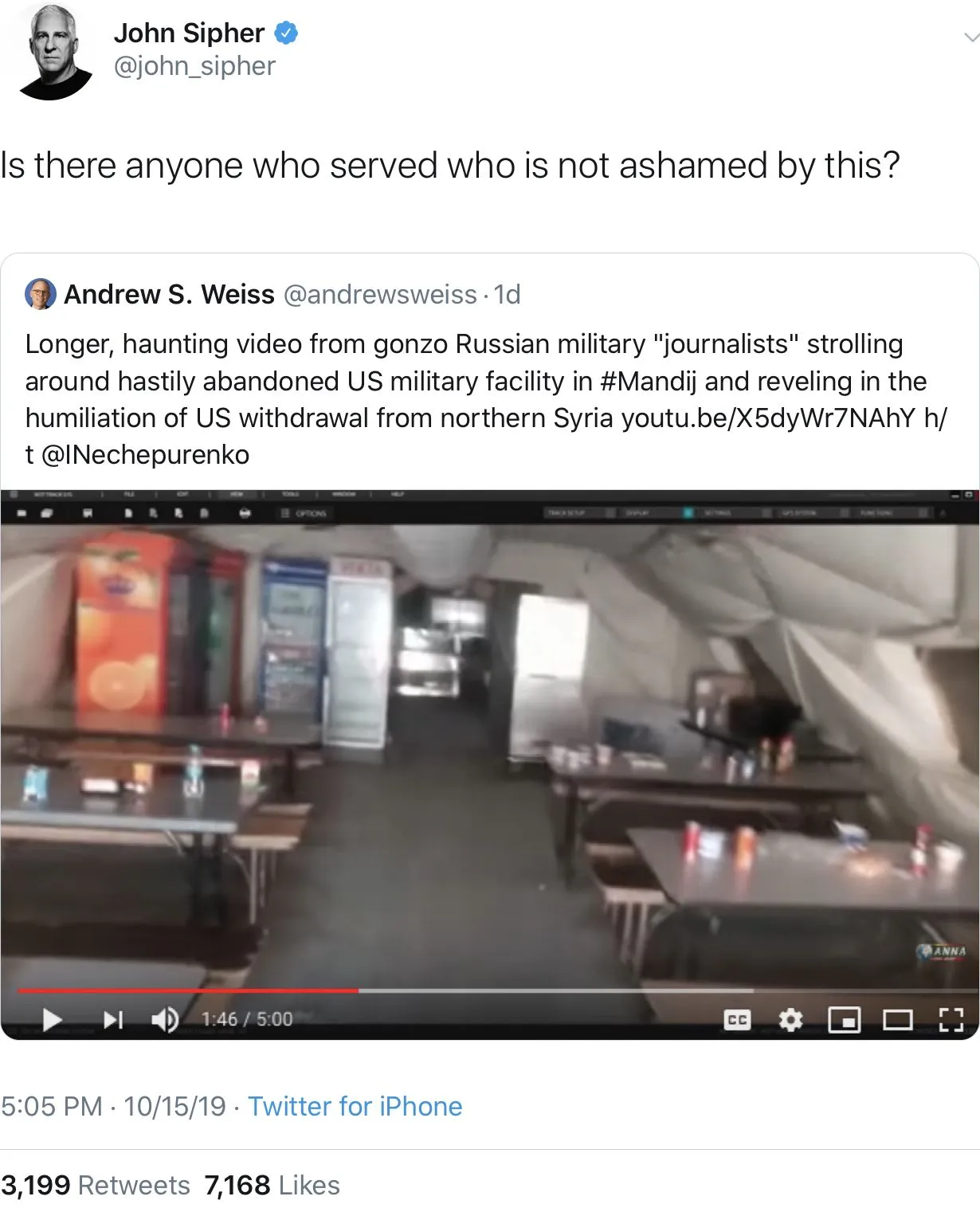
Task: Open the tweet options chevron dropdown
Action: [970, 37]
